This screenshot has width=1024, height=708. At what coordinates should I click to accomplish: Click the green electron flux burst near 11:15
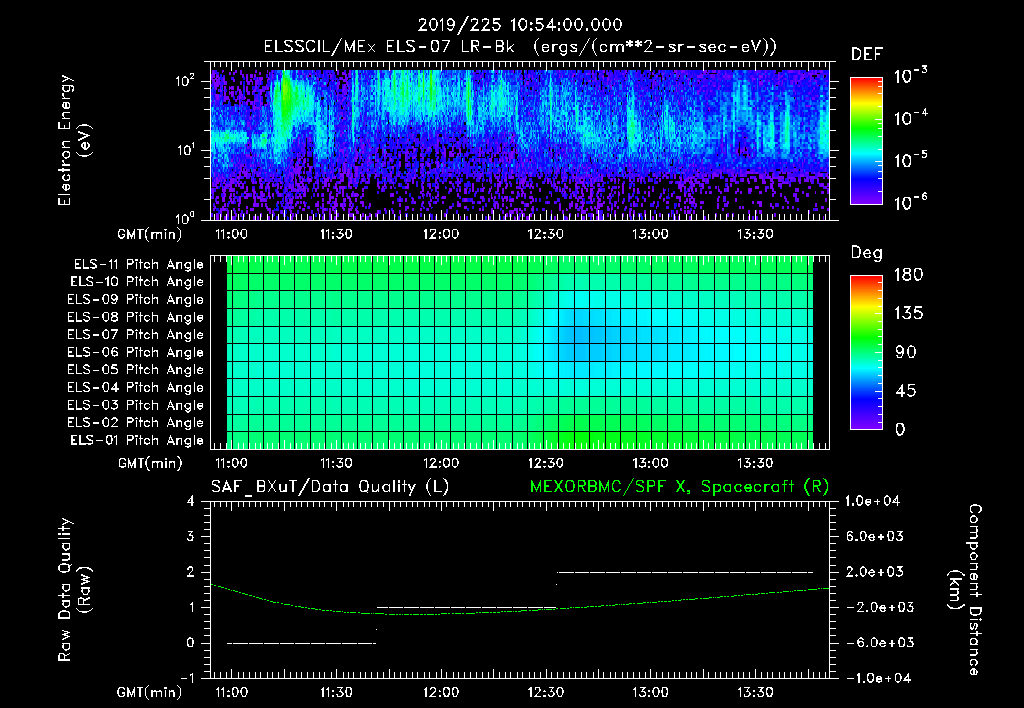(x=283, y=101)
